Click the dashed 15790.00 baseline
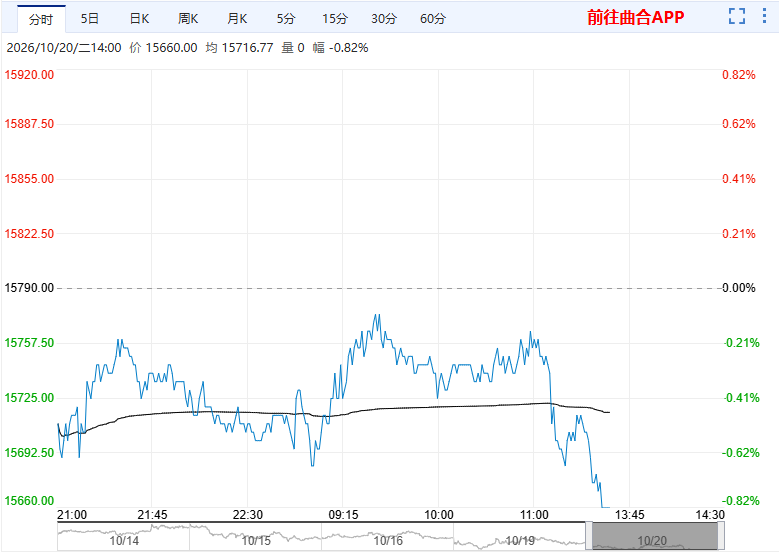The image size is (779, 552). pyautogui.click(x=389, y=288)
